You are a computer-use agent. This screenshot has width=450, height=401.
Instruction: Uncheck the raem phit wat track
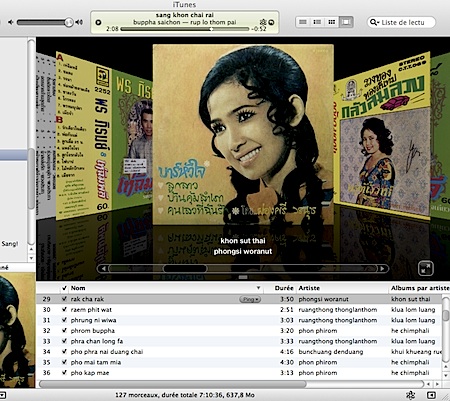[64, 310]
